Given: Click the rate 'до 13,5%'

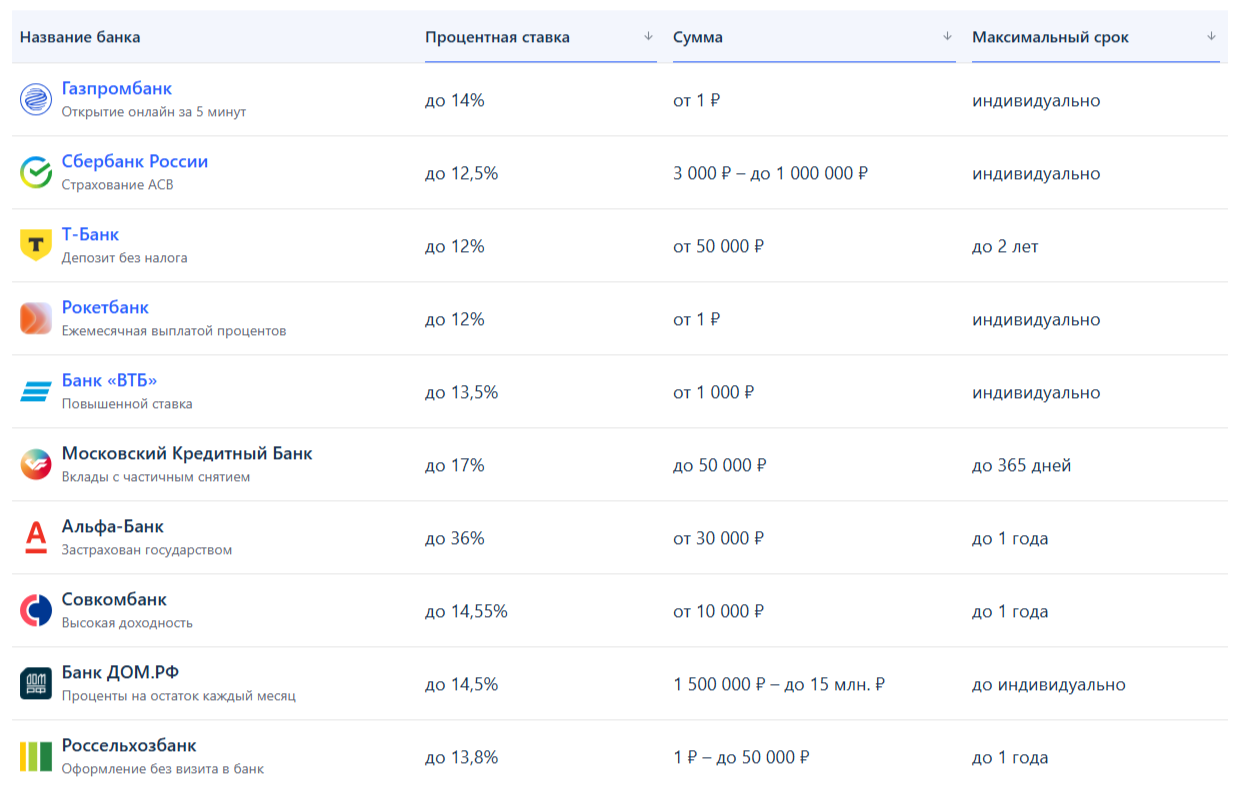Looking at the screenshot, I should (x=461, y=392).
